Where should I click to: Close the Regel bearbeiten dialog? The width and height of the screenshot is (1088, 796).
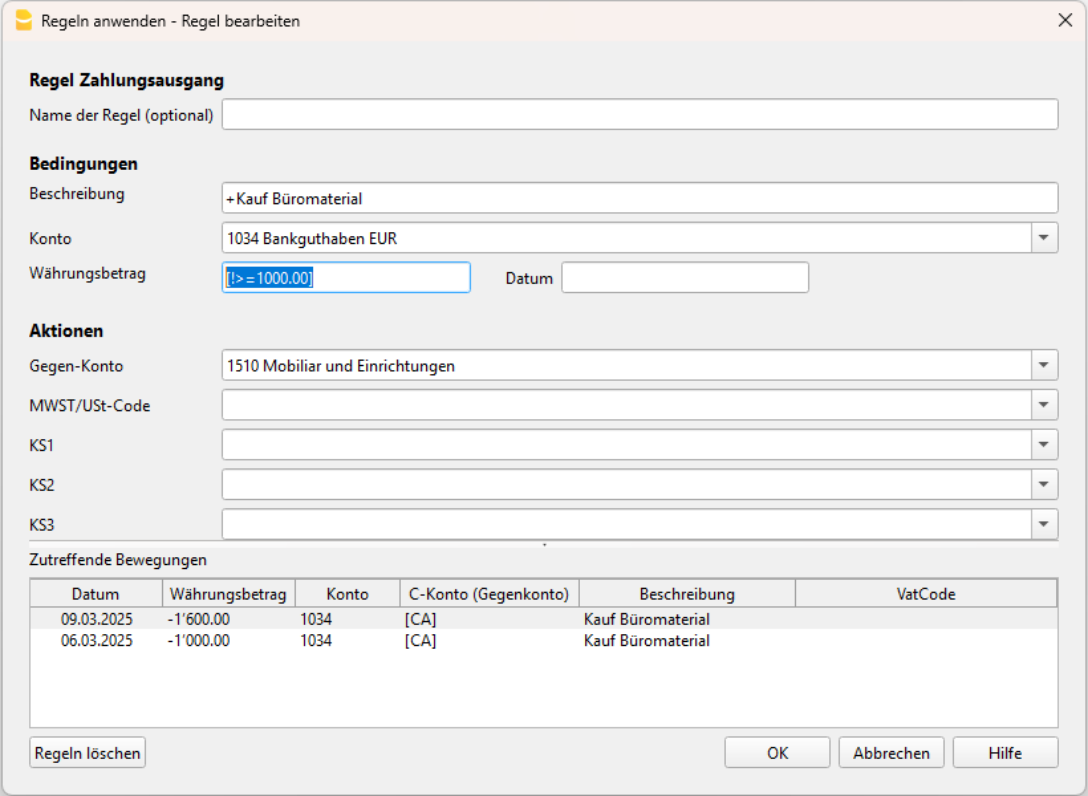1065,20
